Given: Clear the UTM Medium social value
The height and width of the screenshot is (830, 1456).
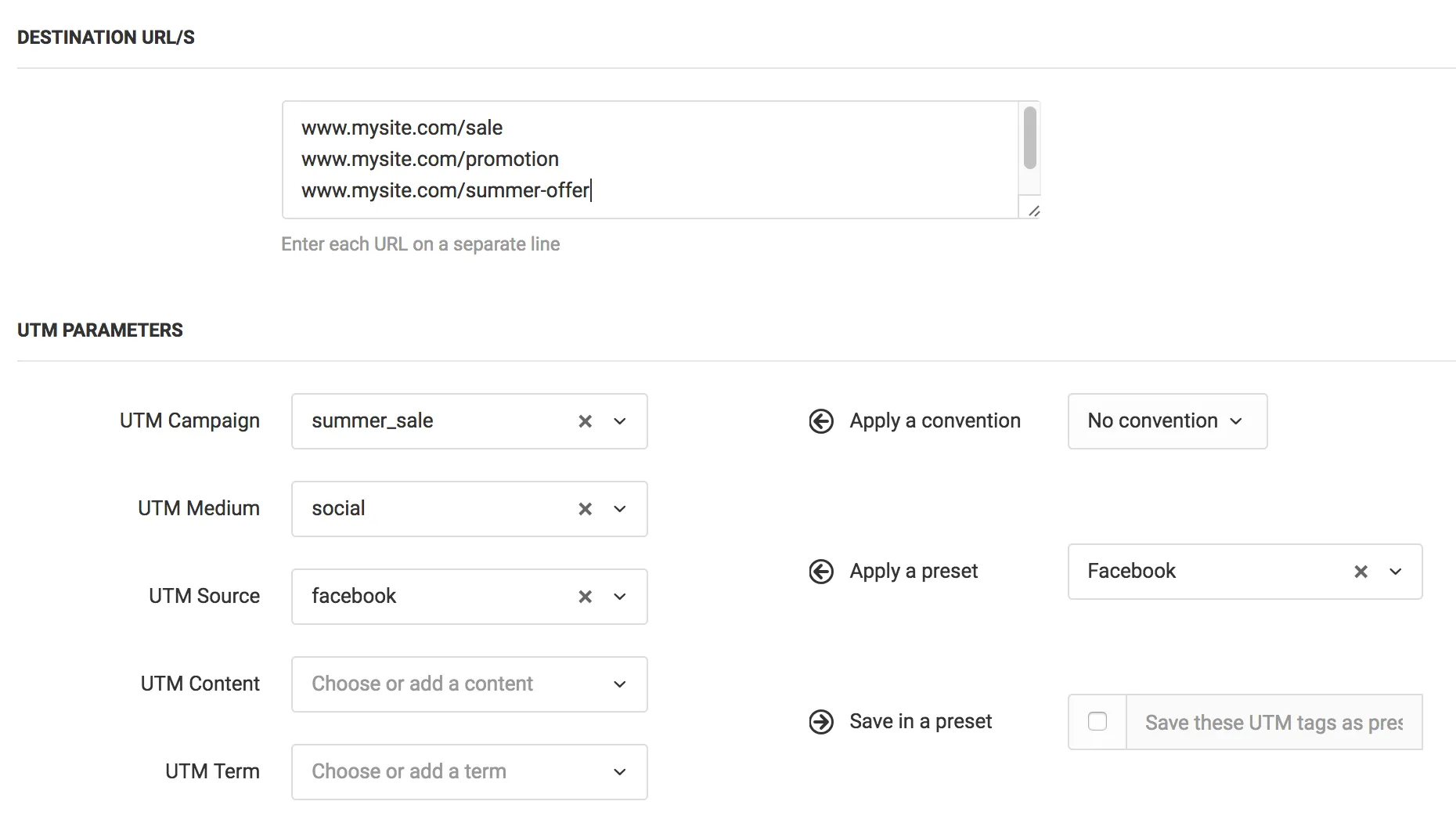Looking at the screenshot, I should click(585, 509).
